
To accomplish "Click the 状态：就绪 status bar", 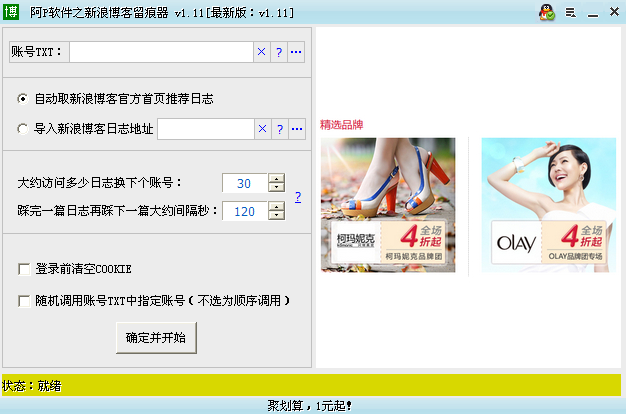I will tap(311, 385).
